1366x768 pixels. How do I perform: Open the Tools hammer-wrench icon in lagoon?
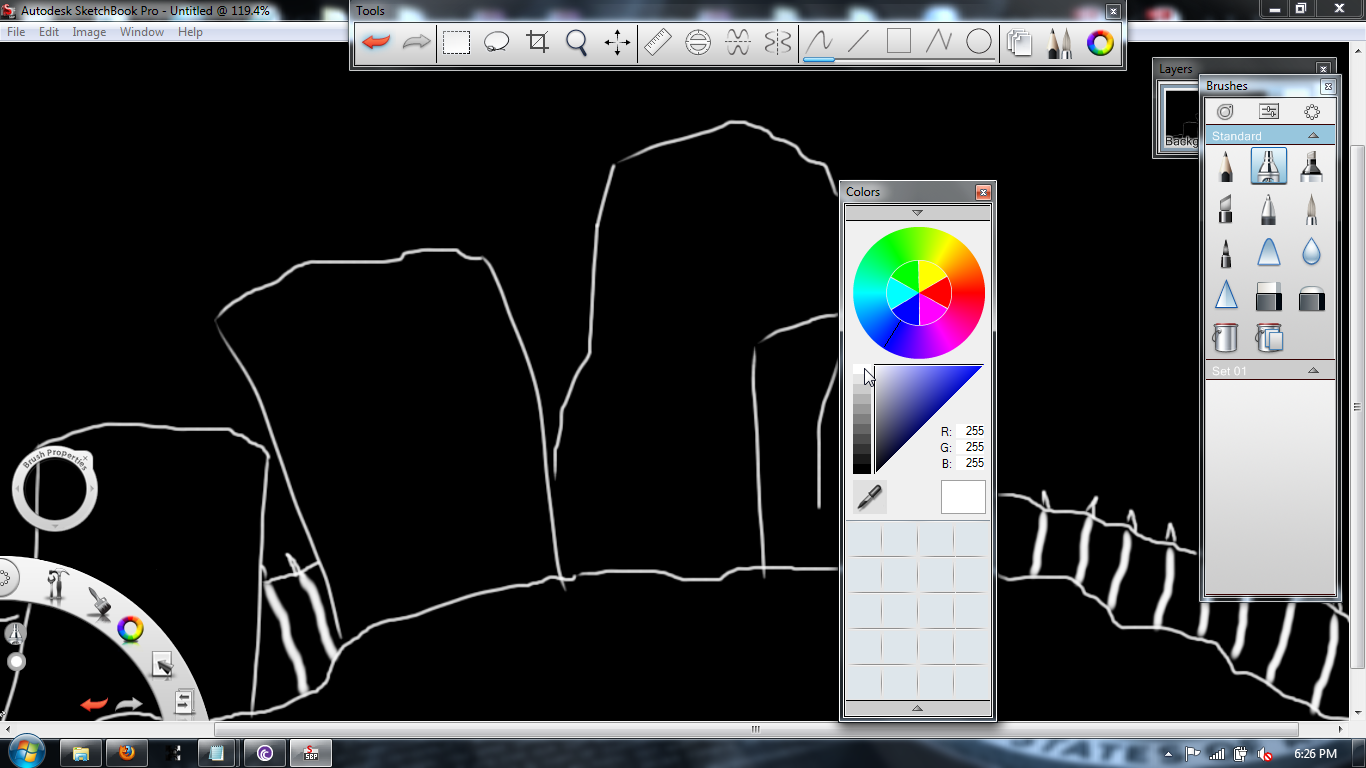click(56, 585)
